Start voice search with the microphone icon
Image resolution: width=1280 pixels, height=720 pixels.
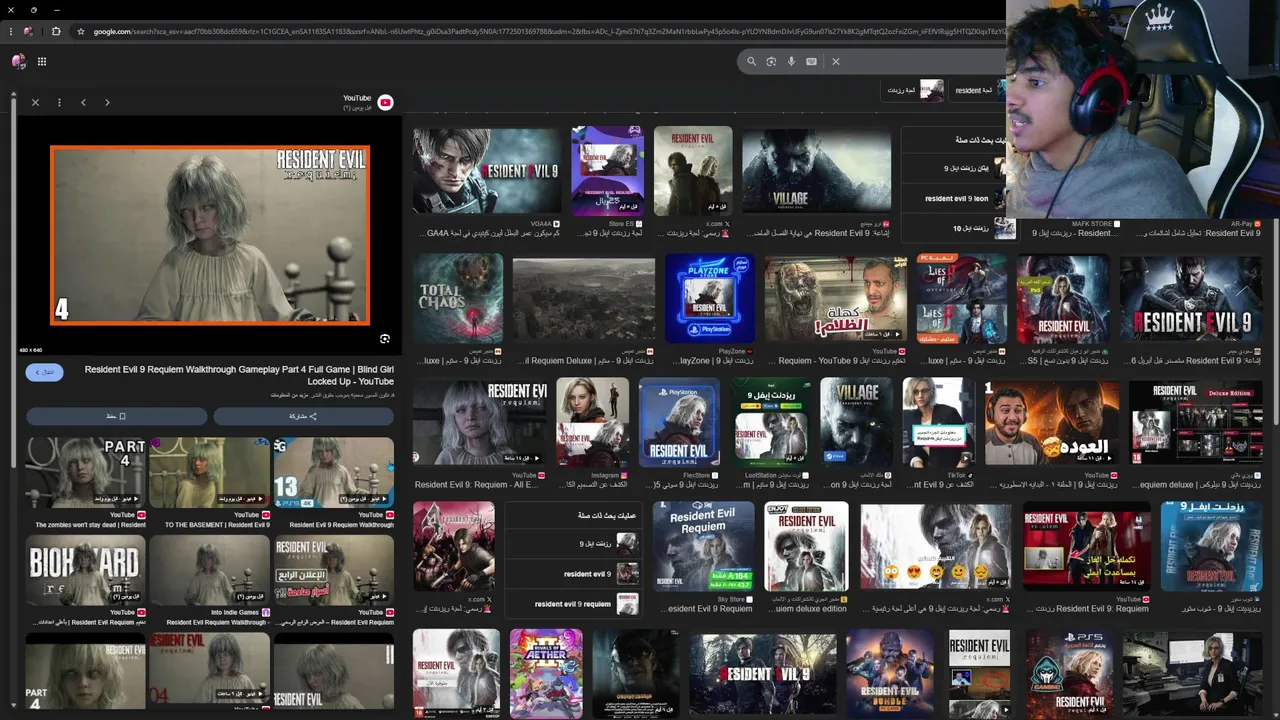click(x=791, y=61)
